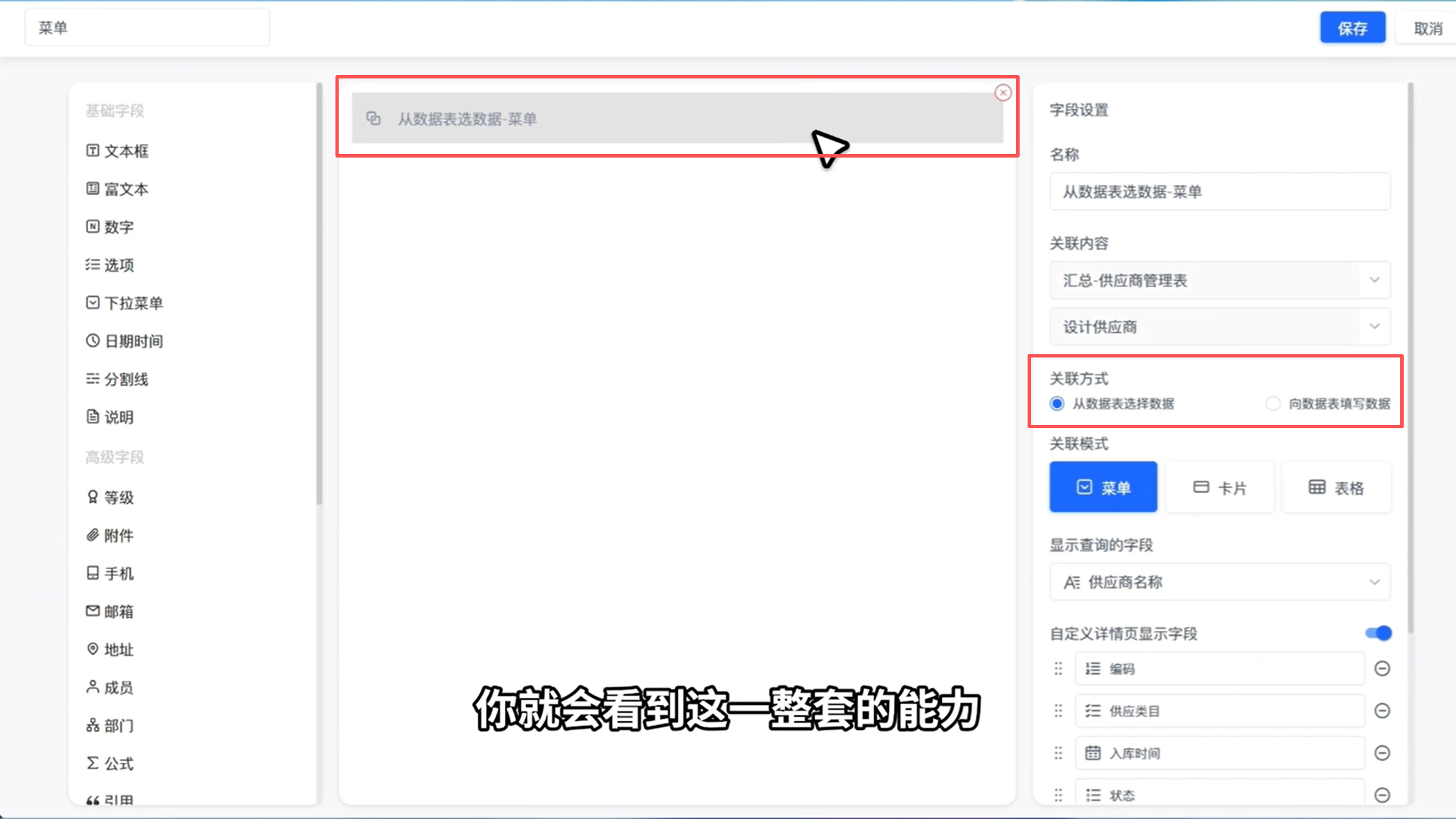Click the 编码 detail field row
Viewport: 1456px width, 819px height.
[x=1219, y=668]
